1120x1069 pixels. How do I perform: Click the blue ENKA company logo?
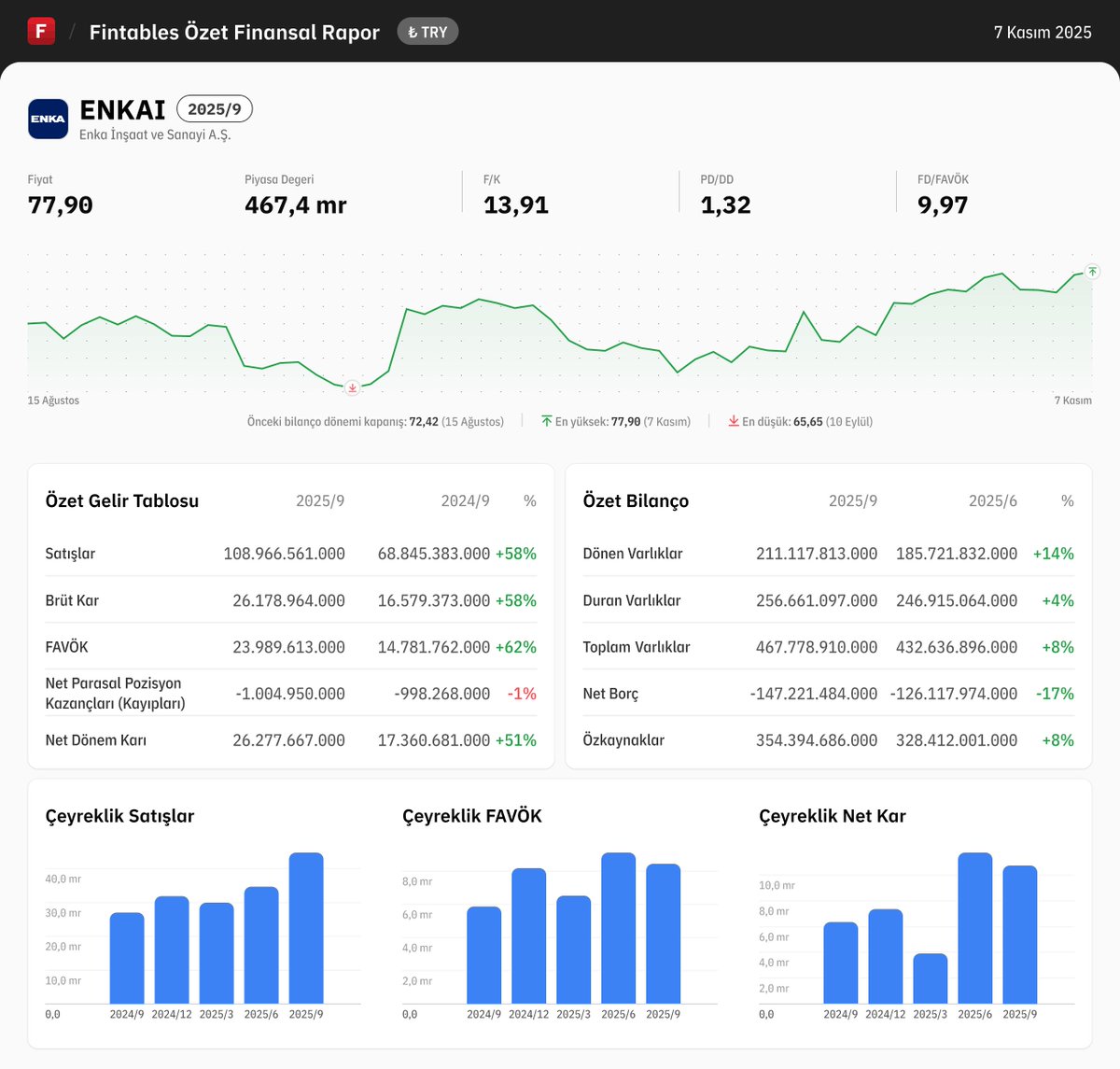[x=47, y=118]
